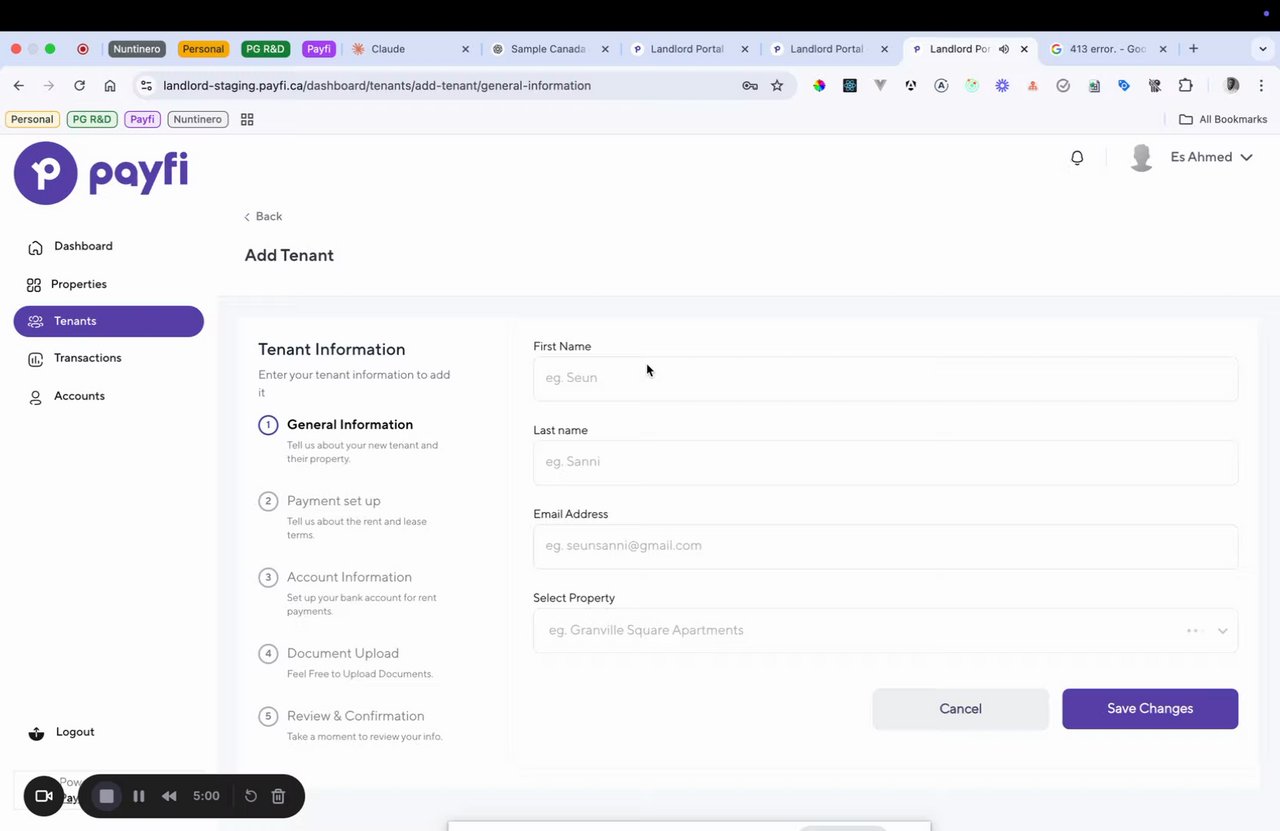Click the camera icon in the recorder

click(44, 796)
